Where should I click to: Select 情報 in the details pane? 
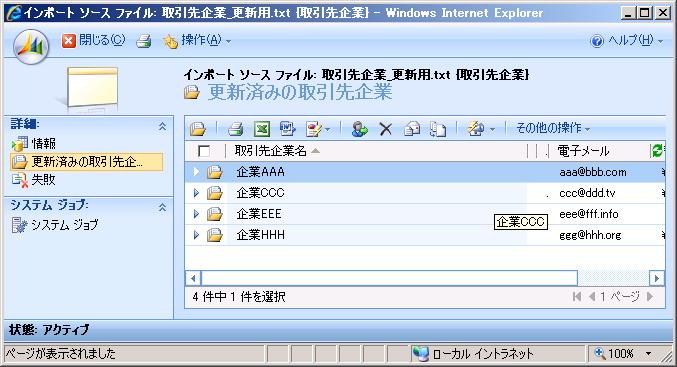coord(44,143)
